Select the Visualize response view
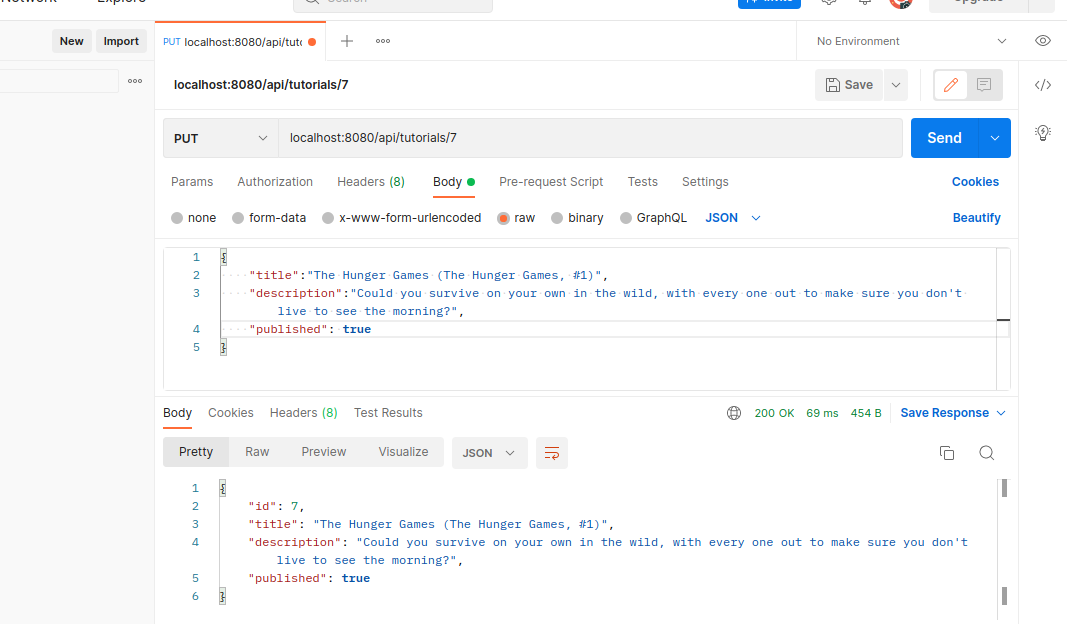Screen dimensions: 1067x624 [x=404, y=452]
